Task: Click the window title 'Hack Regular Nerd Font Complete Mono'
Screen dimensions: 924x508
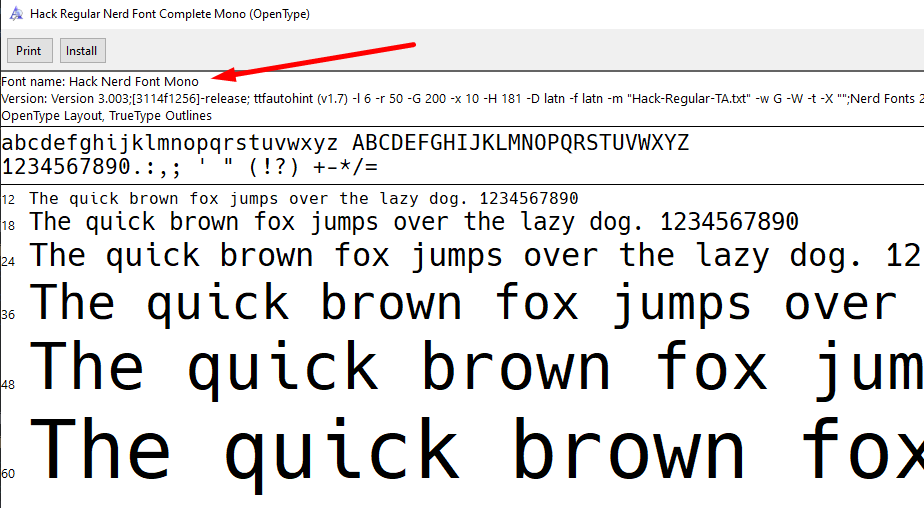Action: coord(170,14)
